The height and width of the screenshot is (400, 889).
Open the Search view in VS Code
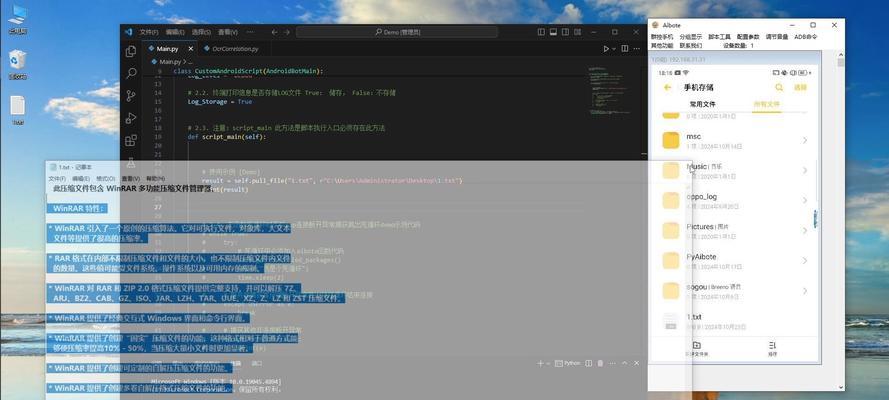point(131,73)
